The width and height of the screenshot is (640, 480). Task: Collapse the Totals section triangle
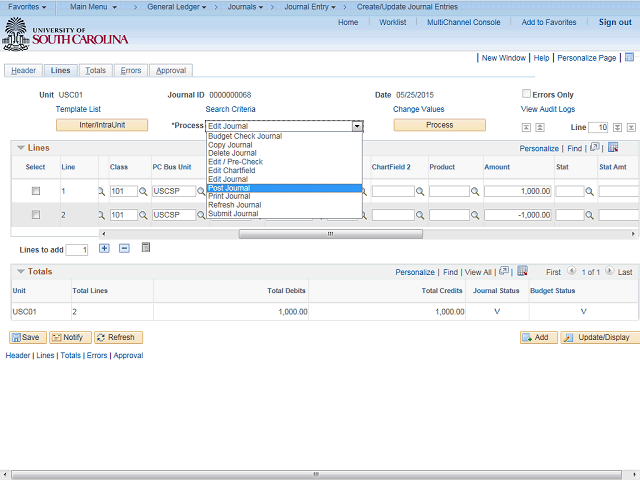pyautogui.click(x=20, y=271)
